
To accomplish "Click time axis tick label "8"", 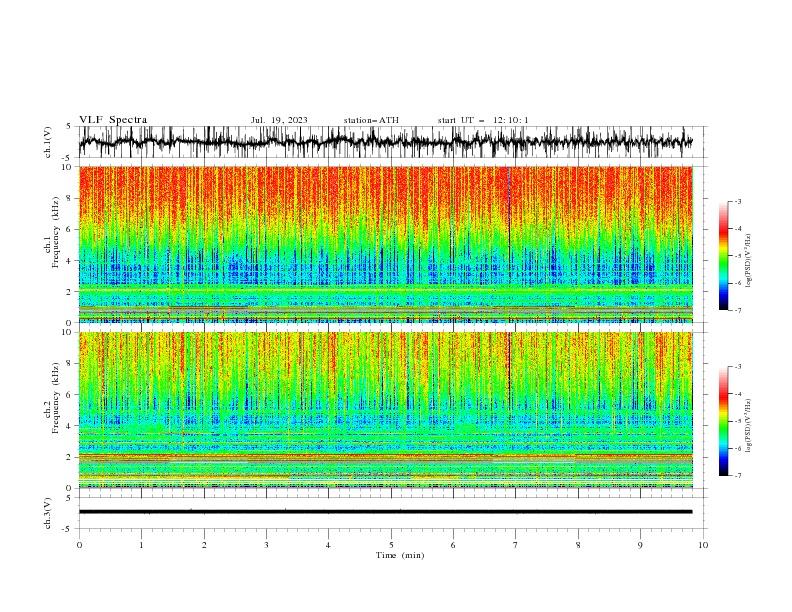I will coord(578,545).
